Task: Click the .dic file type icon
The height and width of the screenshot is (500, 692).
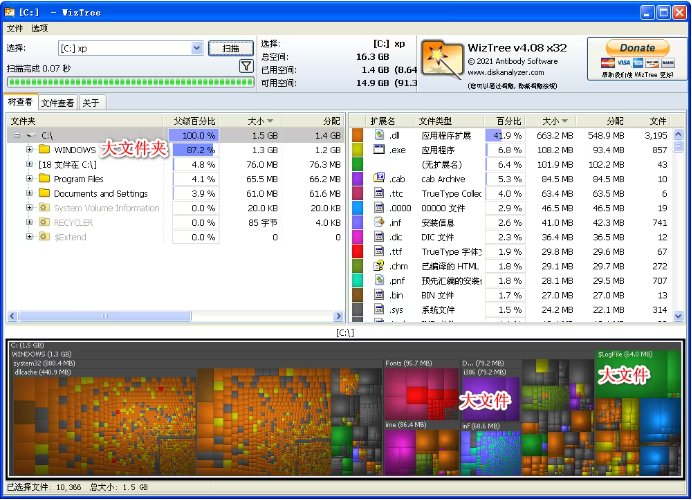Action: [379, 237]
